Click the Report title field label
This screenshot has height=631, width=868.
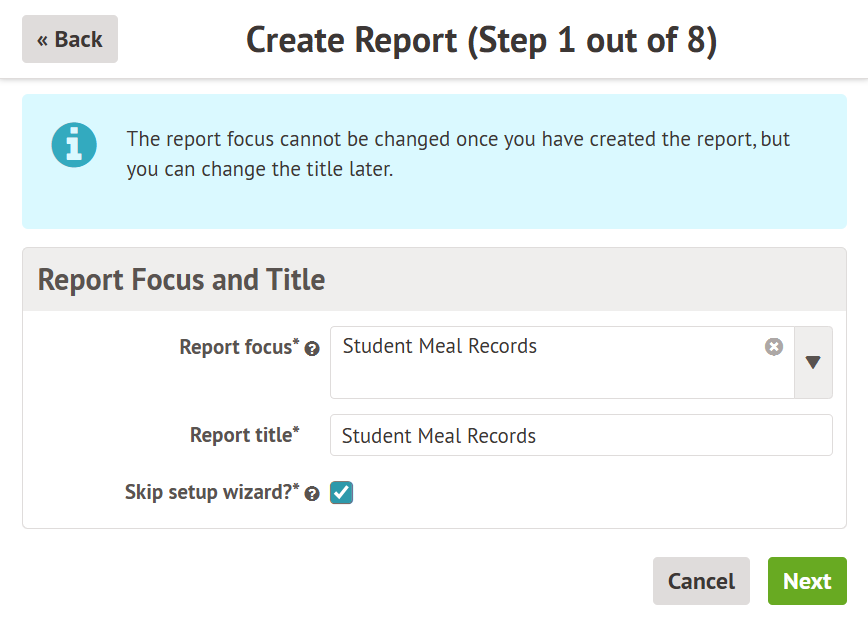[x=240, y=435]
